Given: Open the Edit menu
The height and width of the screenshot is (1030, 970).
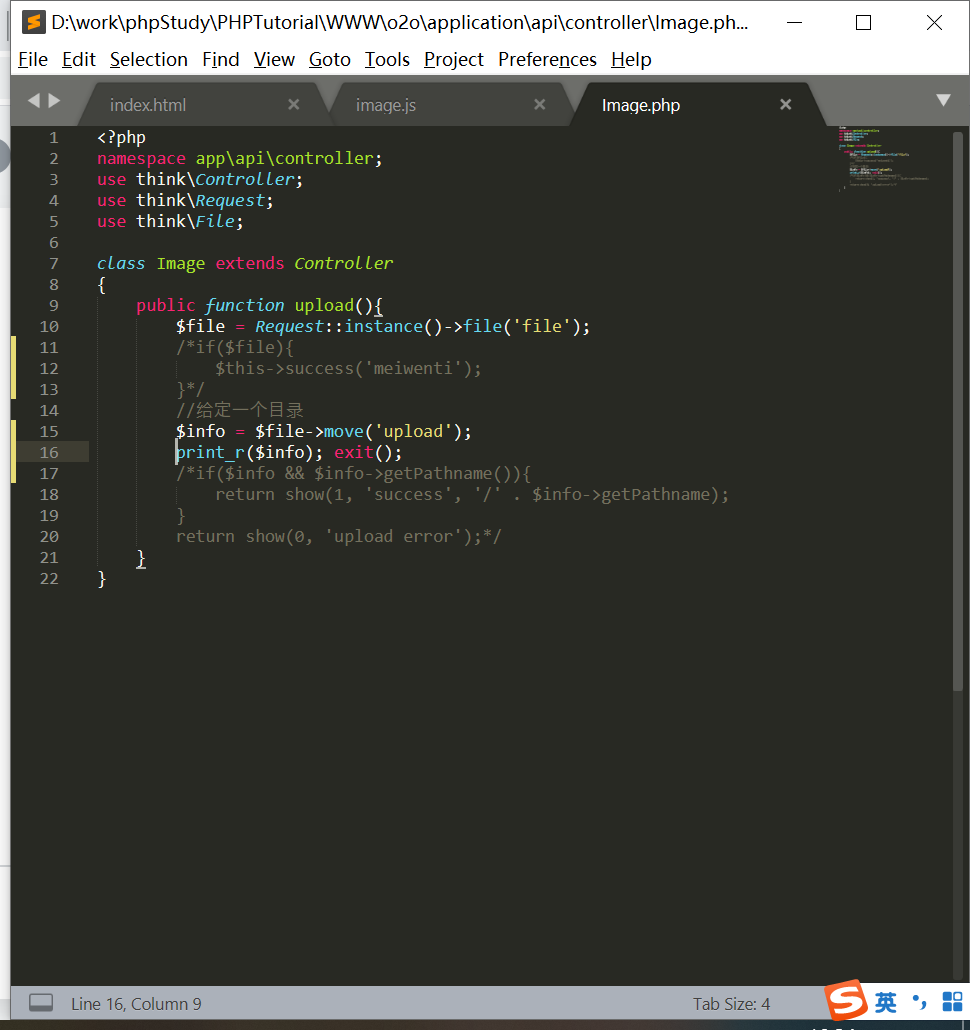Looking at the screenshot, I should point(79,60).
